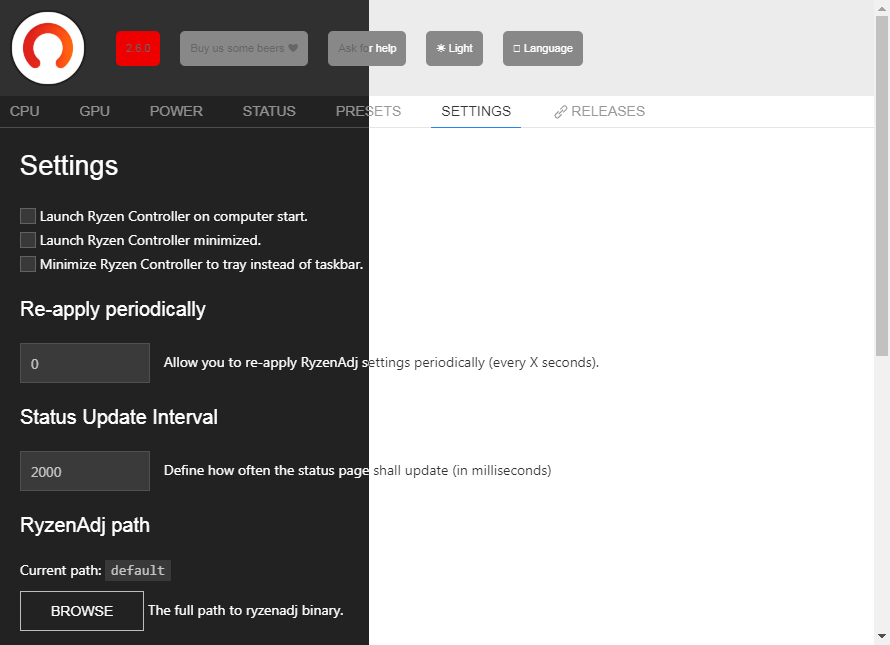Click the Status Update Interval heading
The image size is (890, 645).
(119, 417)
